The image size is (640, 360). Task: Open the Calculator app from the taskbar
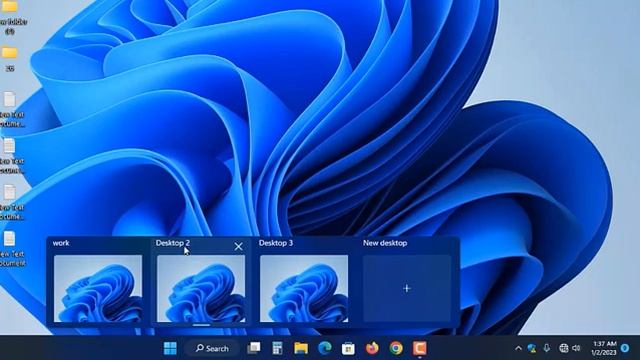point(277,348)
